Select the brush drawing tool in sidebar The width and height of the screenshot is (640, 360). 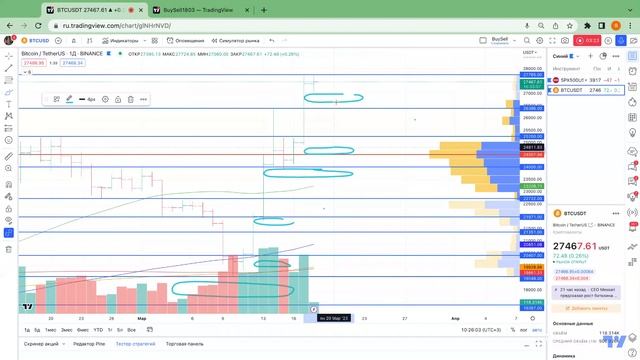click(9, 92)
